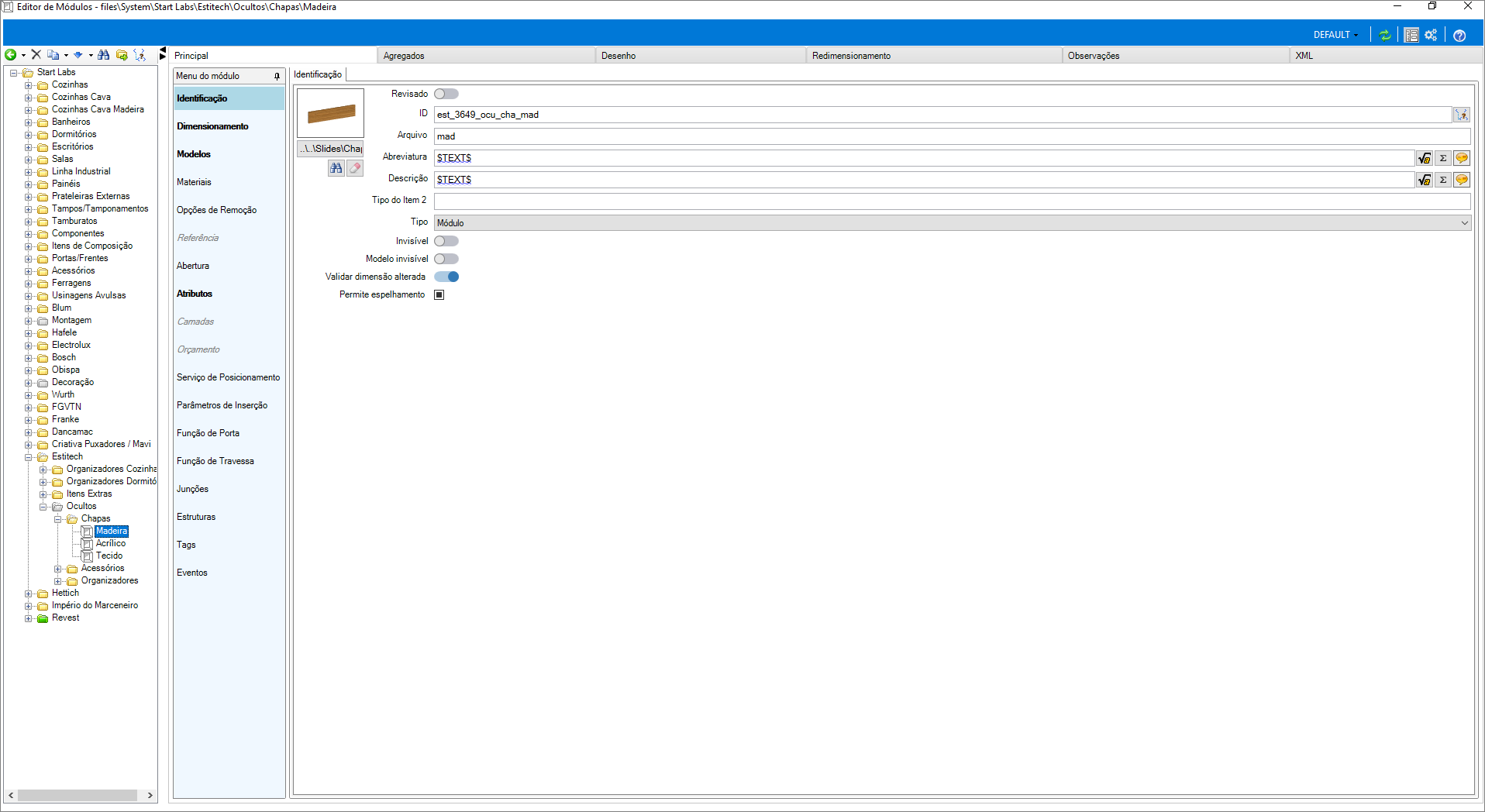Open the DEFAULT profile dropdown
The width and height of the screenshot is (1485, 812).
tap(1335, 35)
